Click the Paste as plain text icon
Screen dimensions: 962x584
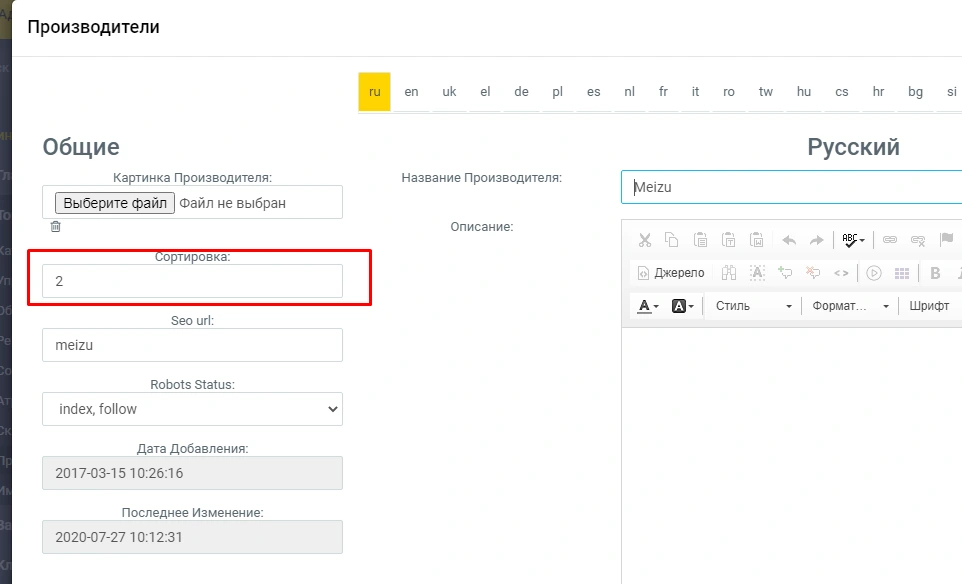730,240
